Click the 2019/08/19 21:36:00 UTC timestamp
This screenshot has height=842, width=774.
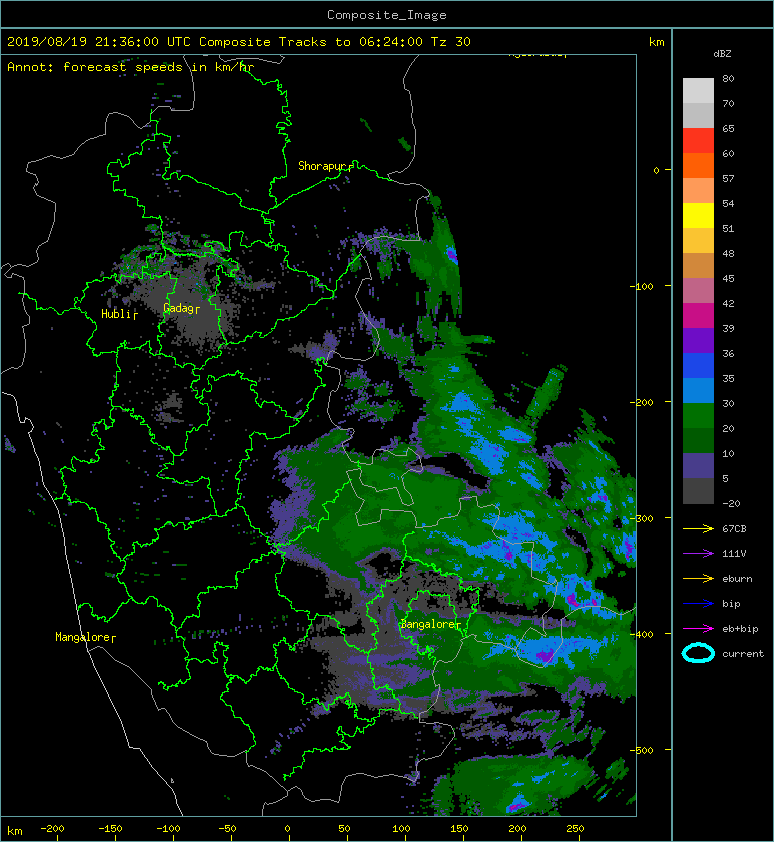(x=98, y=42)
